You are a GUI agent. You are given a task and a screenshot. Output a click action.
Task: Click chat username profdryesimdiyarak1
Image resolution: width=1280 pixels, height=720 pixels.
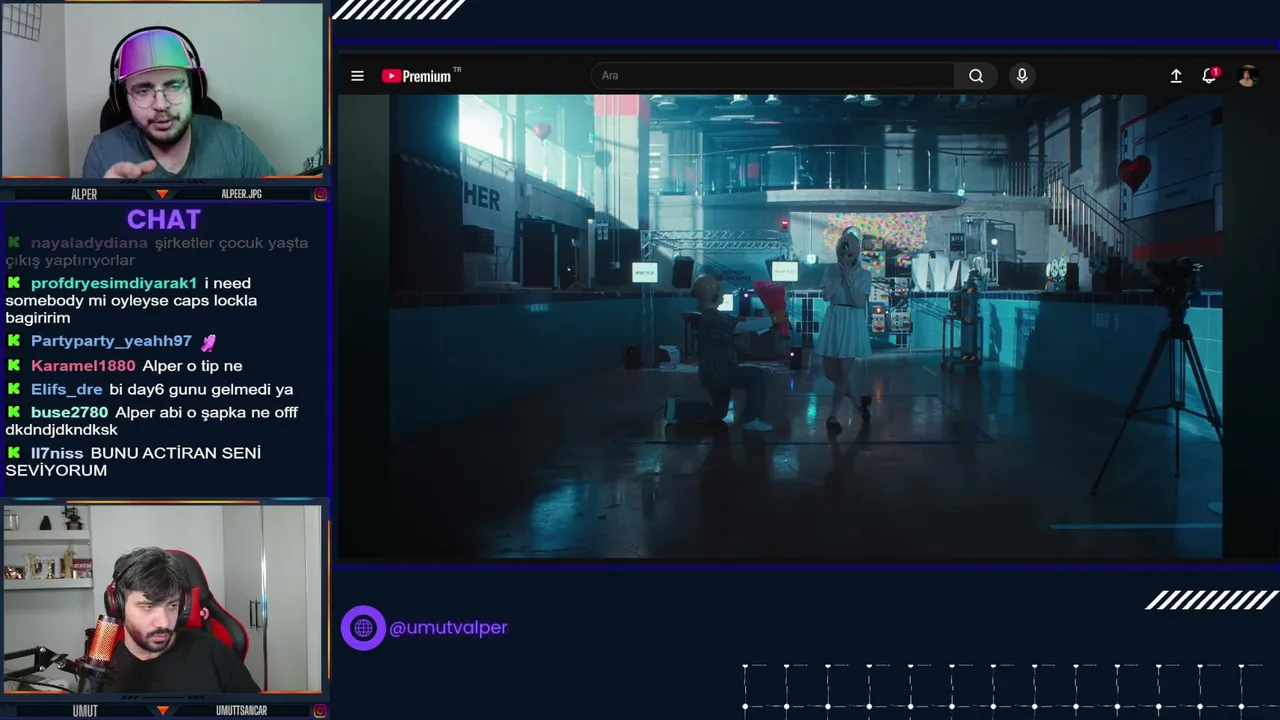click(114, 283)
